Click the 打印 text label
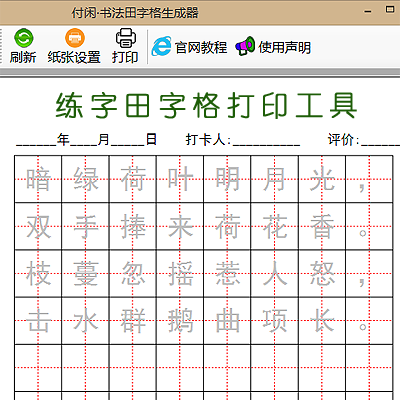 pyautogui.click(x=125, y=57)
